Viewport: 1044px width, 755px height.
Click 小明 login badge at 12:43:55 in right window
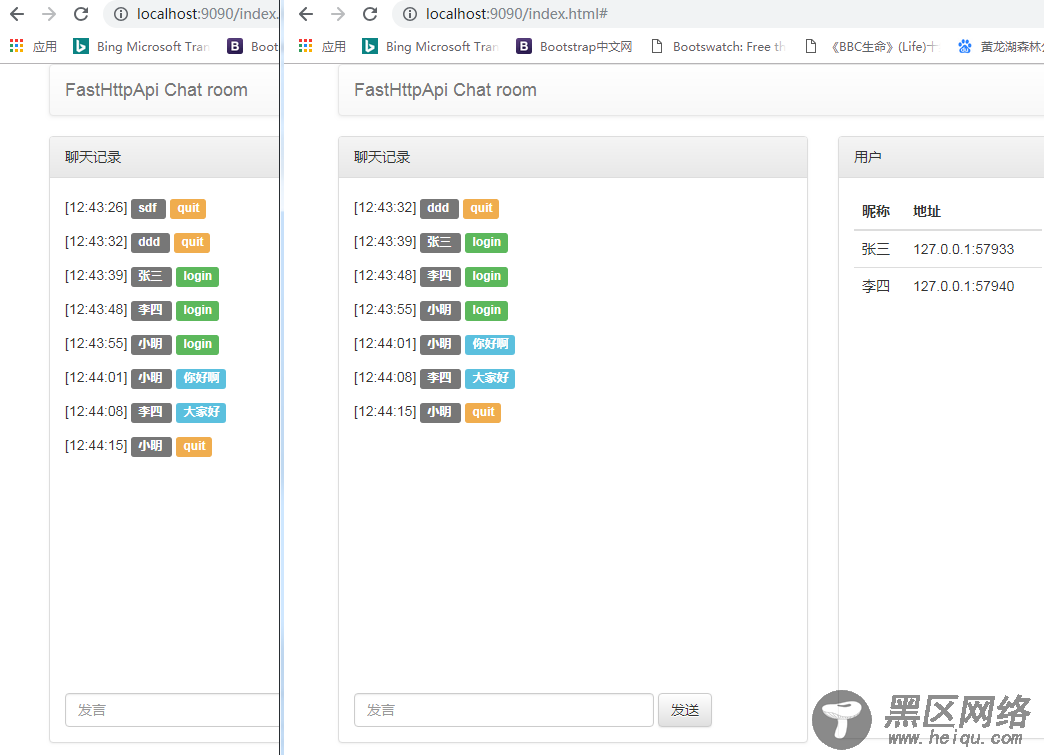486,310
